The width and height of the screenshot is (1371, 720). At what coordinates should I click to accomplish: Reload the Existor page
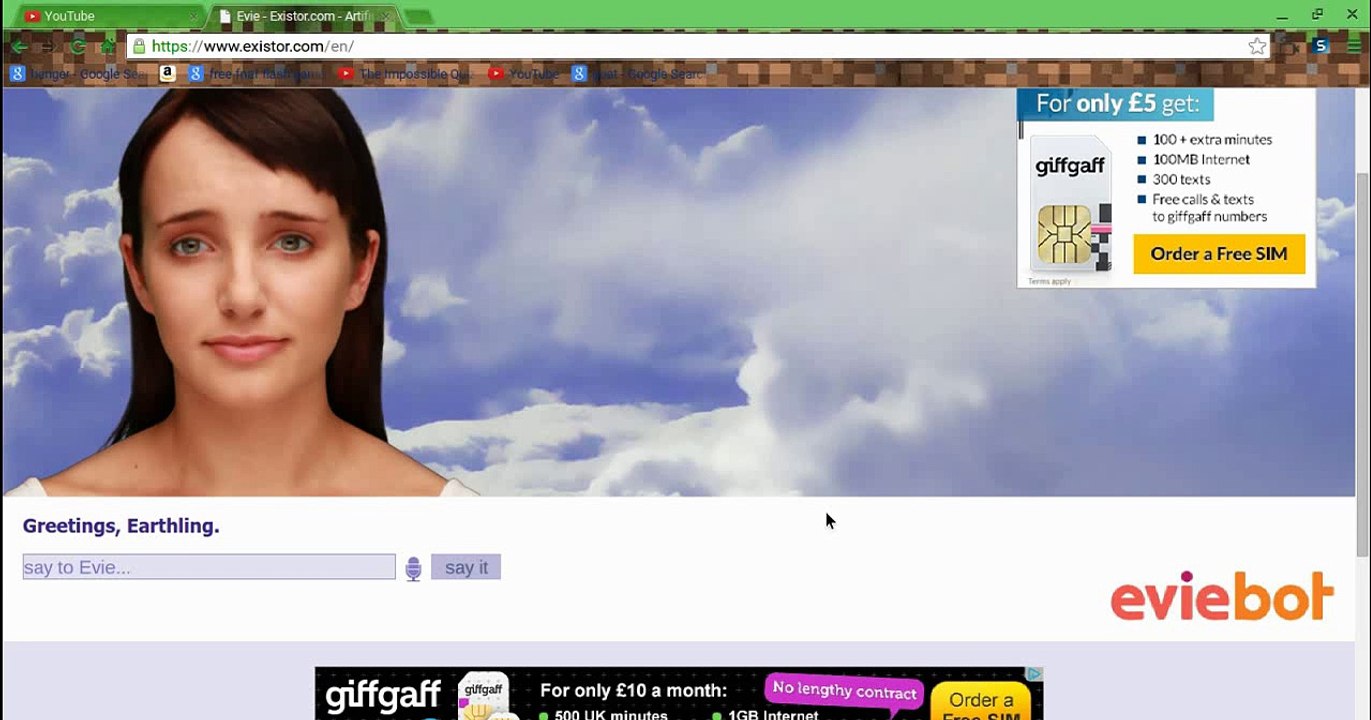[77, 46]
